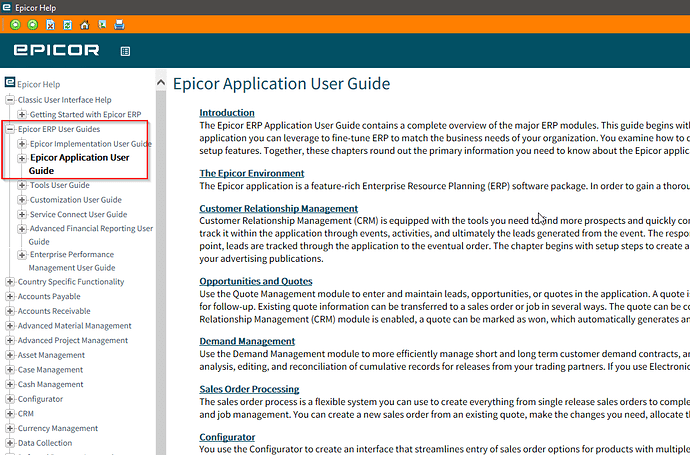The width and height of the screenshot is (690, 455).
Task: Open Opportunities and Quotes link
Action: (x=256, y=281)
